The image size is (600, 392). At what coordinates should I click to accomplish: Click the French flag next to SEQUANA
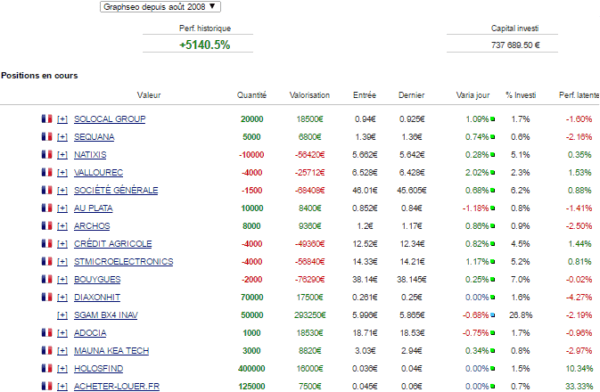click(x=47, y=137)
